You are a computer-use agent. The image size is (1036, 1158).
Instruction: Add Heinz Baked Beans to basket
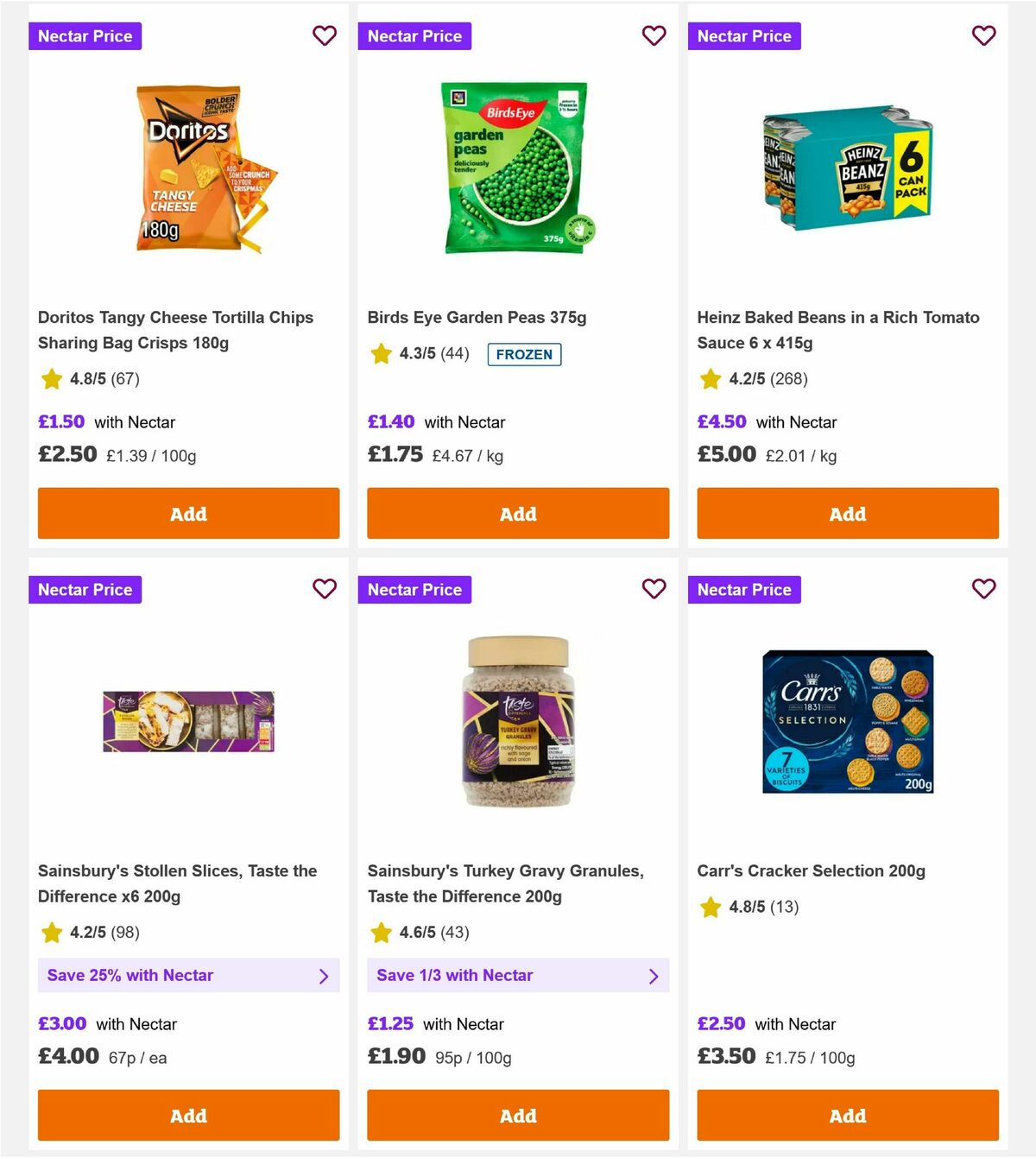(847, 513)
